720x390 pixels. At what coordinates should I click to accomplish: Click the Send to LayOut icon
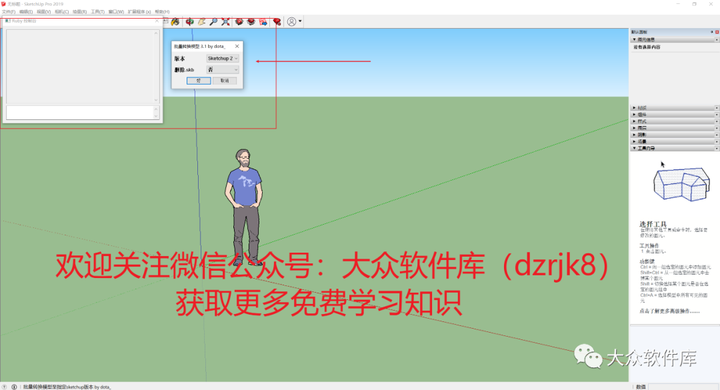(263, 22)
